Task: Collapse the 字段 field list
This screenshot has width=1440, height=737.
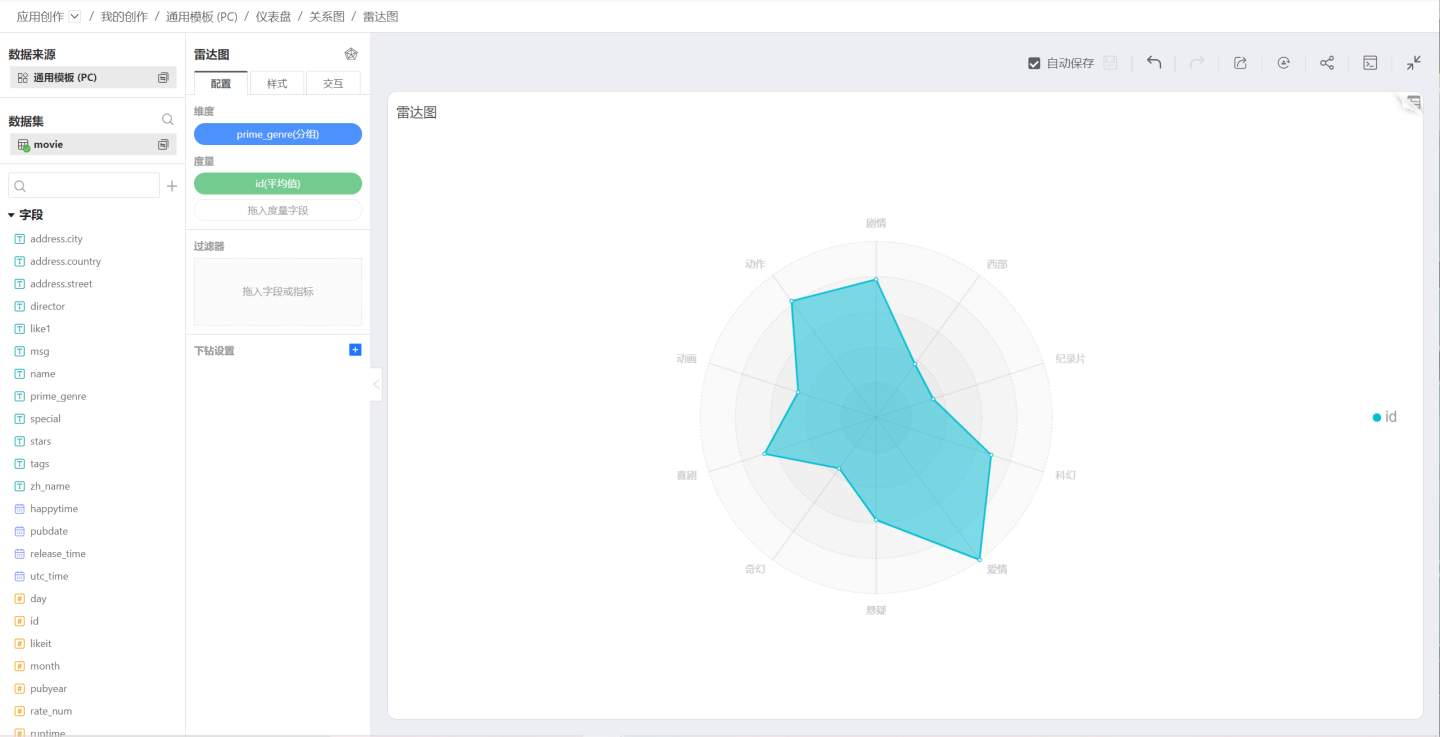Action: tap(12, 215)
